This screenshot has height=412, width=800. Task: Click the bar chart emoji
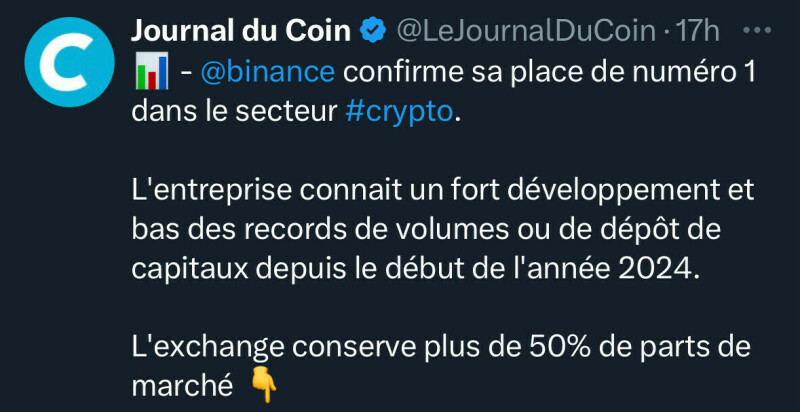[147, 73]
